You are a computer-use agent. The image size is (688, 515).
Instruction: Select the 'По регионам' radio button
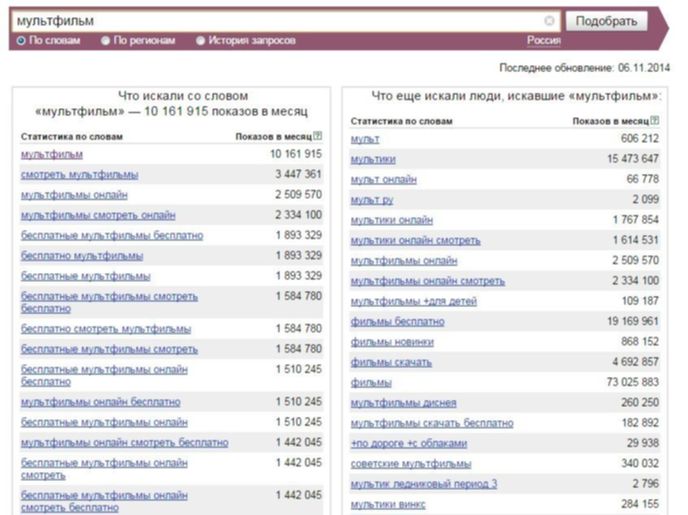105,41
